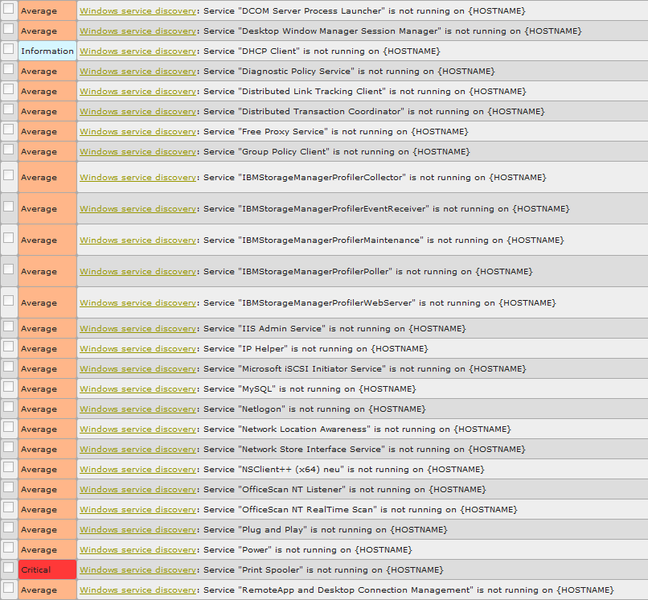Viewport: 648px width, 600px height.
Task: Follow Windows service discovery link for Diagnostic Policy Service
Action: [138, 71]
